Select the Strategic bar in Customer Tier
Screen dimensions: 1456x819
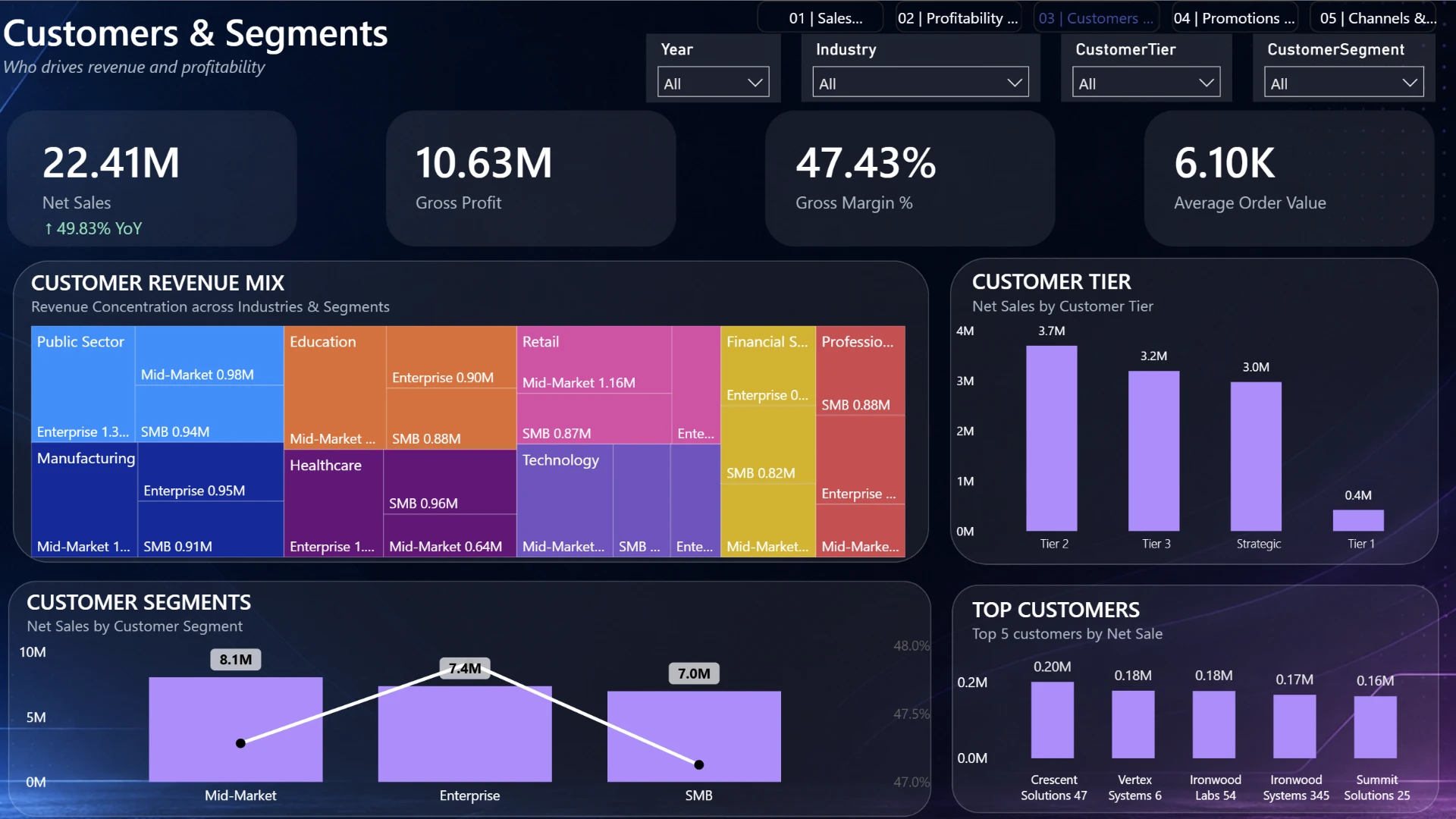coord(1256,457)
